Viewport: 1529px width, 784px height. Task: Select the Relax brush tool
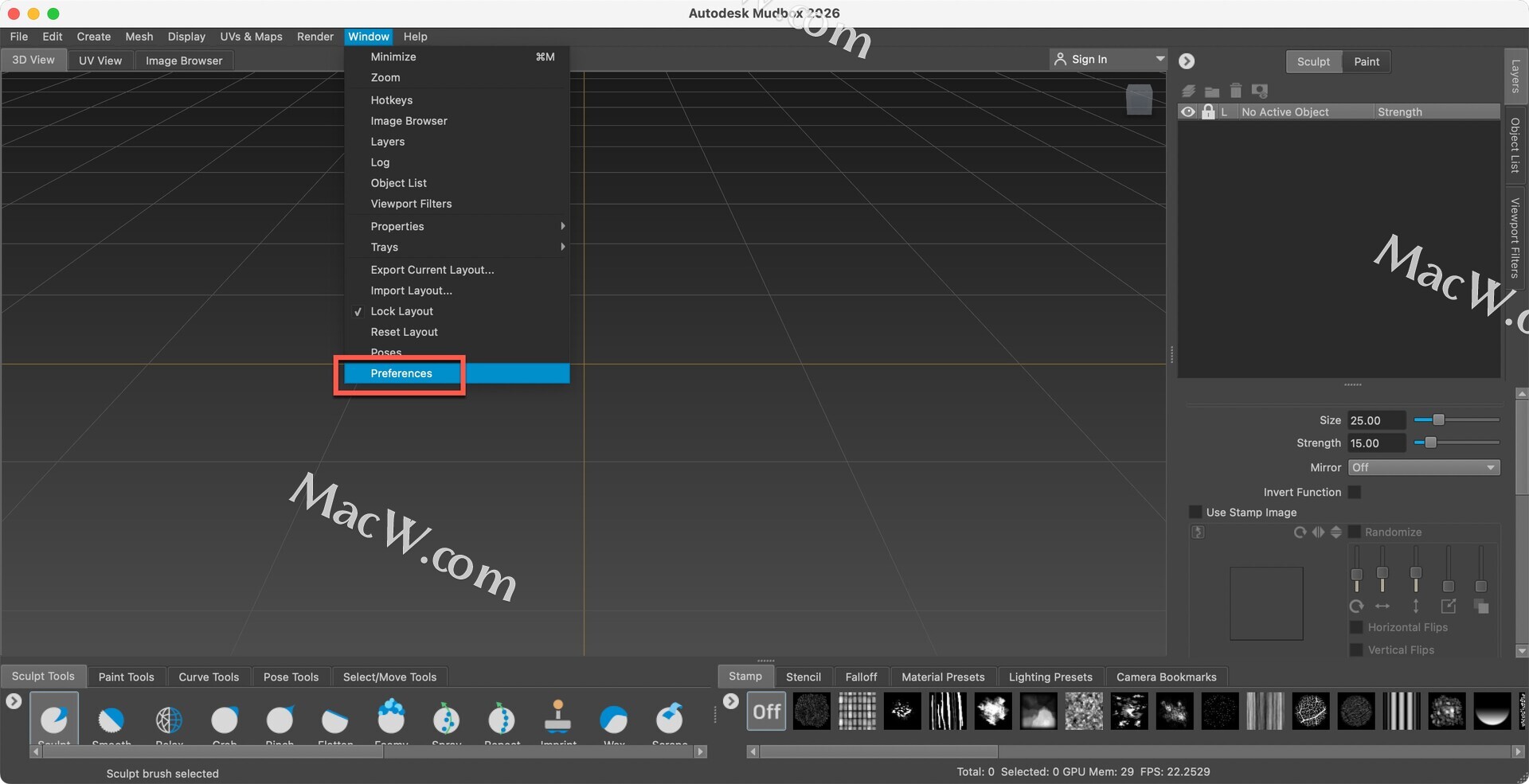click(169, 720)
